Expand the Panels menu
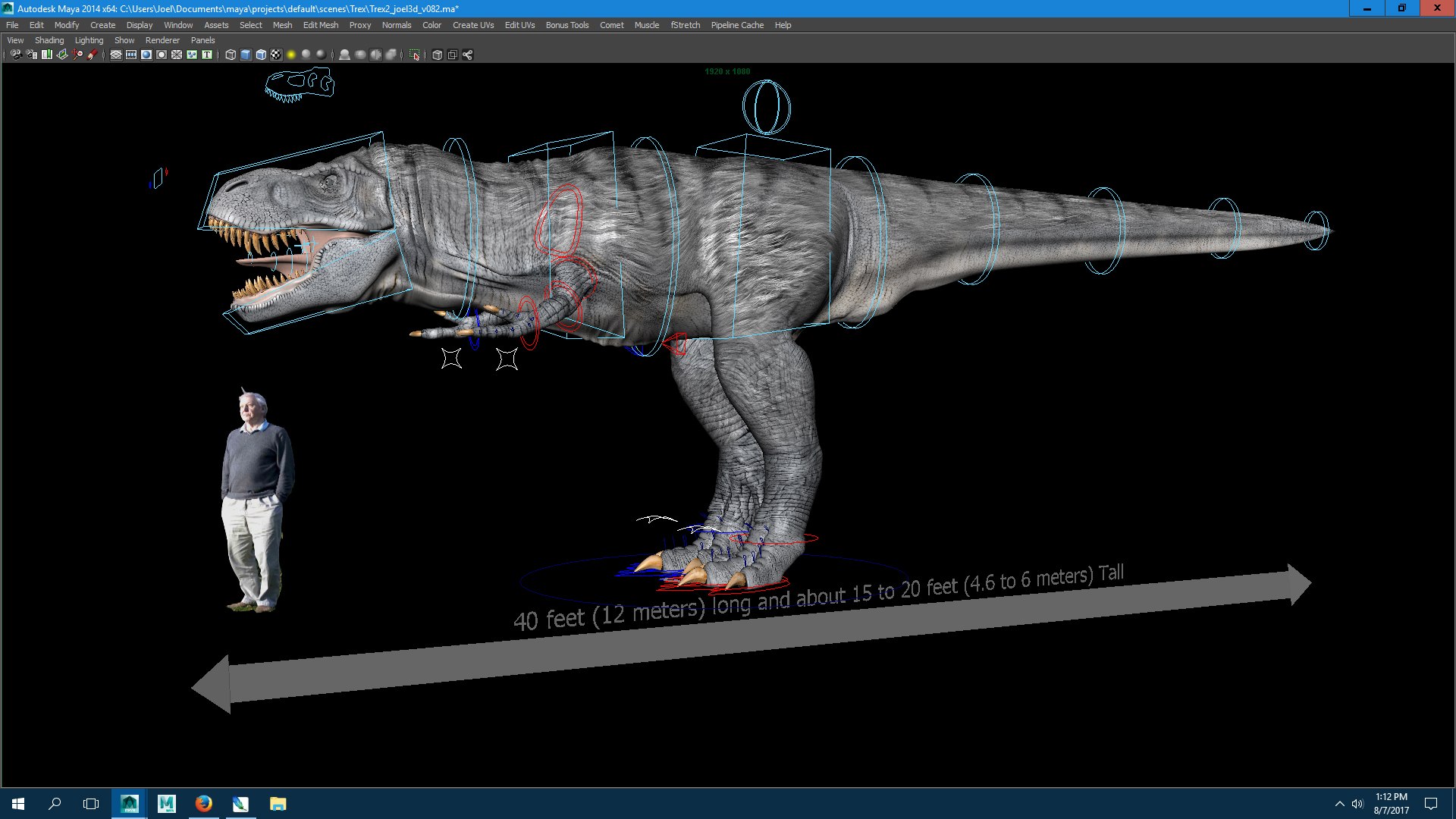 [x=202, y=40]
